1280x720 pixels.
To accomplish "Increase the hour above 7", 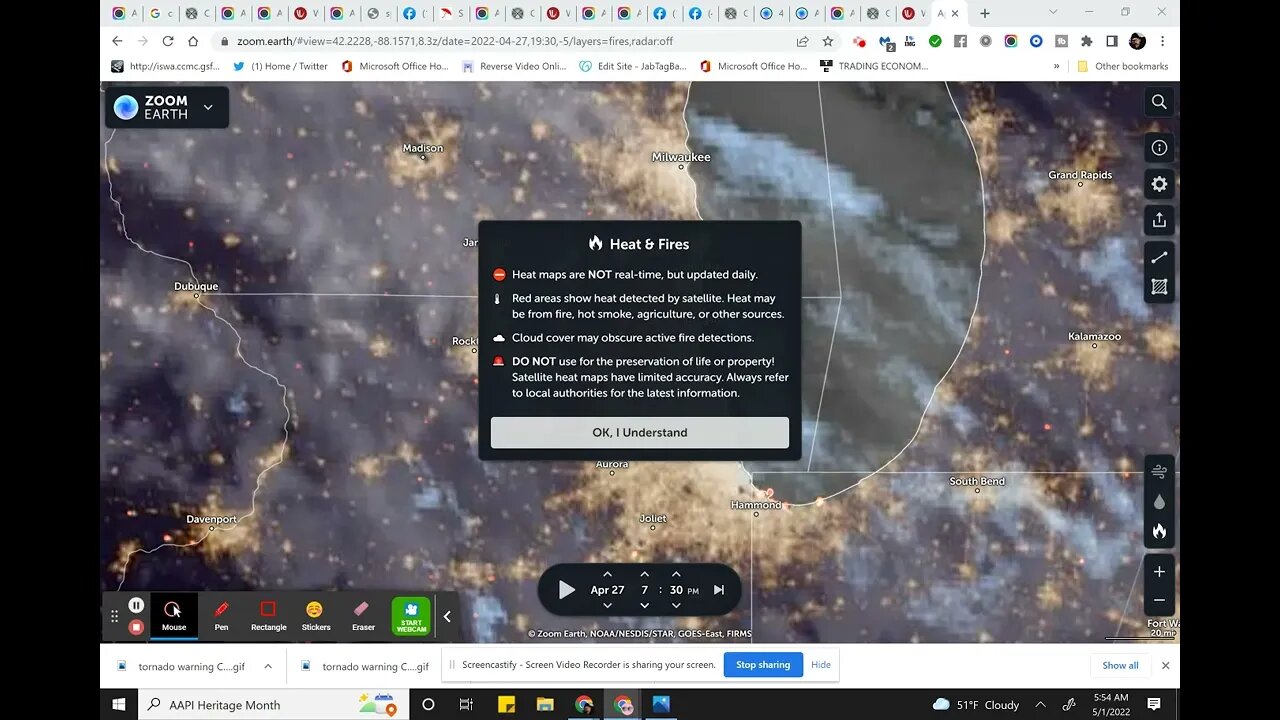I will [644, 575].
